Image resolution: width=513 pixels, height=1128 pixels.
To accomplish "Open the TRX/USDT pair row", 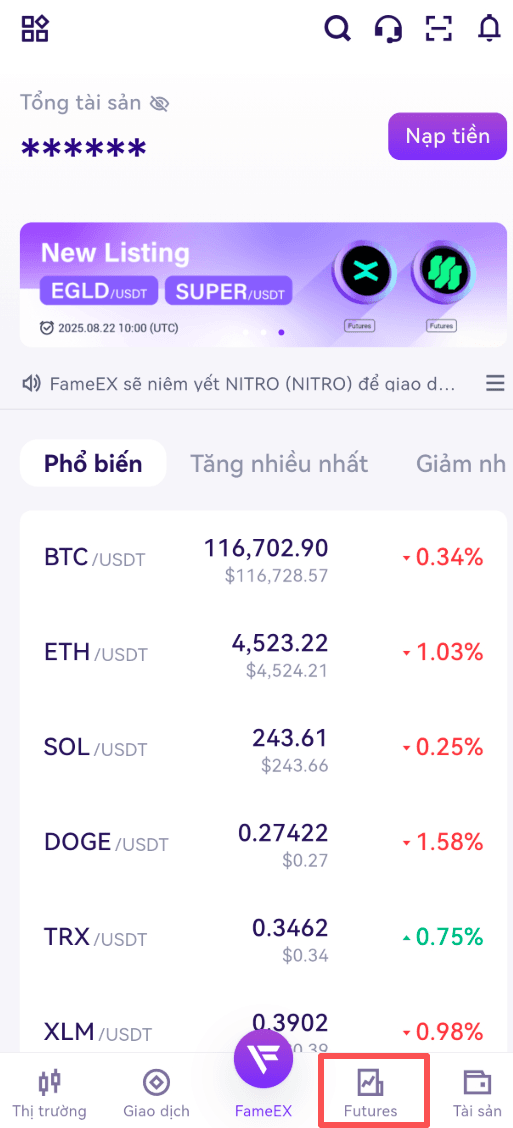I will tap(263, 938).
